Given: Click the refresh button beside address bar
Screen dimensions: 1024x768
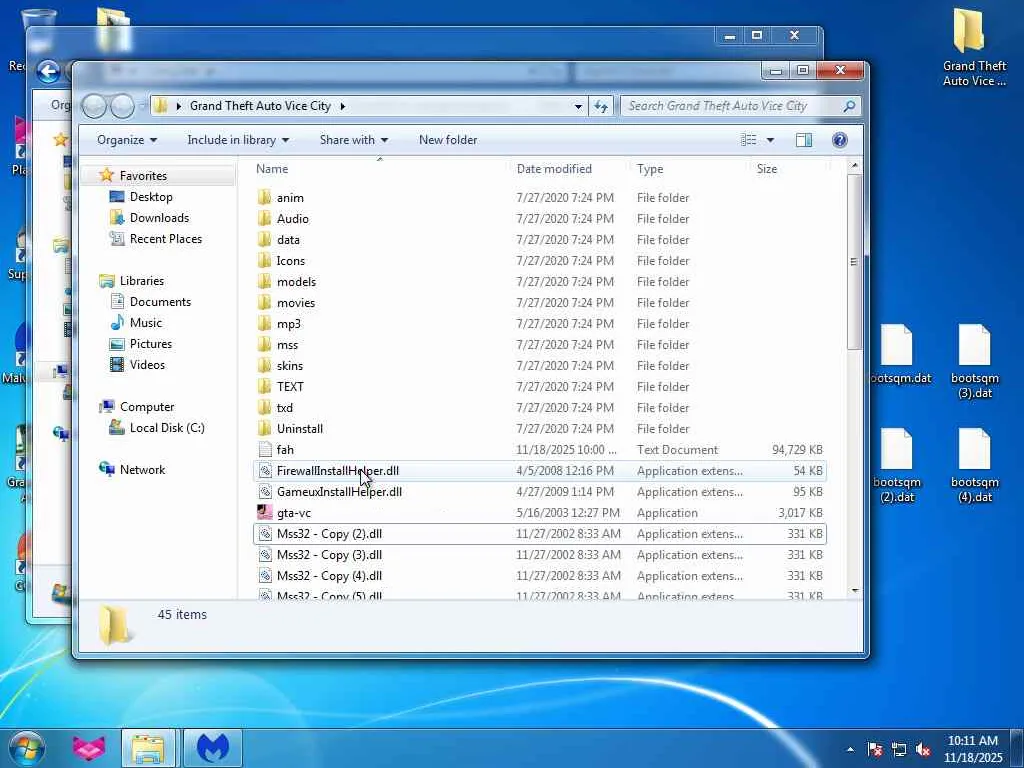Looking at the screenshot, I should [x=601, y=106].
